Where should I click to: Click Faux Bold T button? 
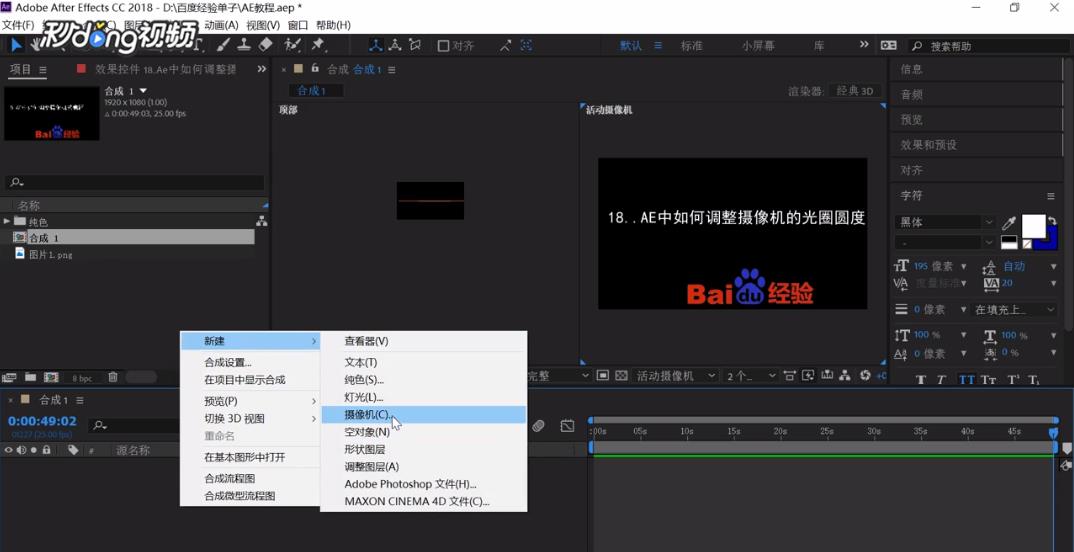pos(921,380)
